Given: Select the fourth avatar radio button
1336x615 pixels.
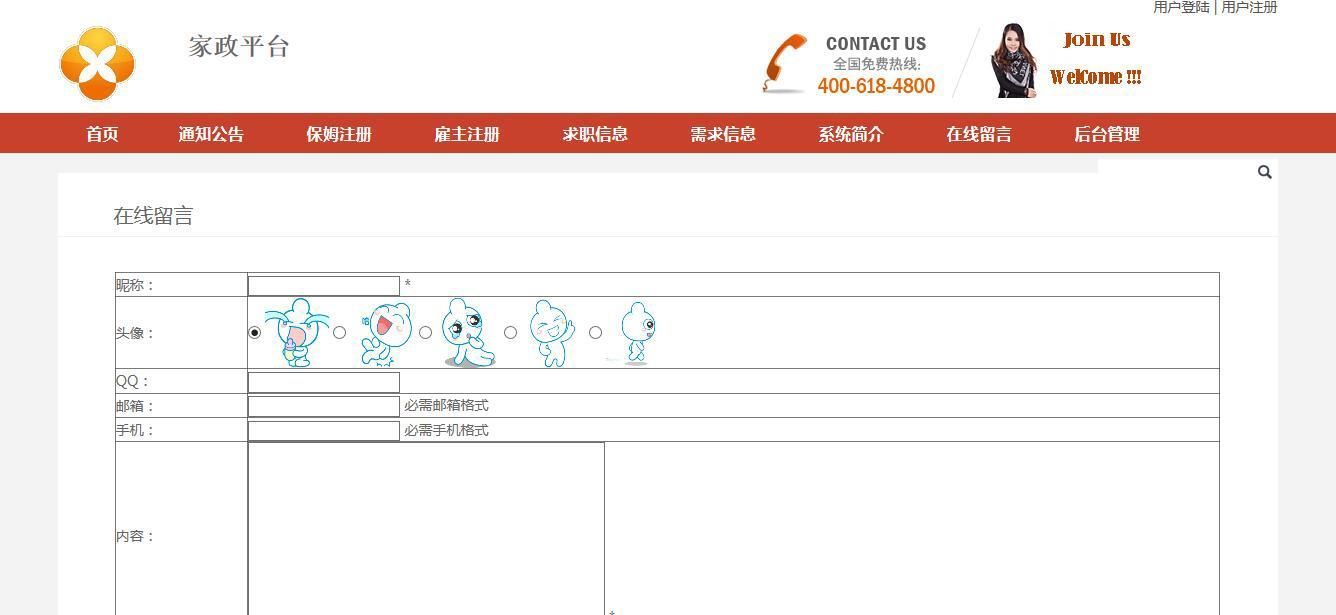Looking at the screenshot, I should coord(510,332).
